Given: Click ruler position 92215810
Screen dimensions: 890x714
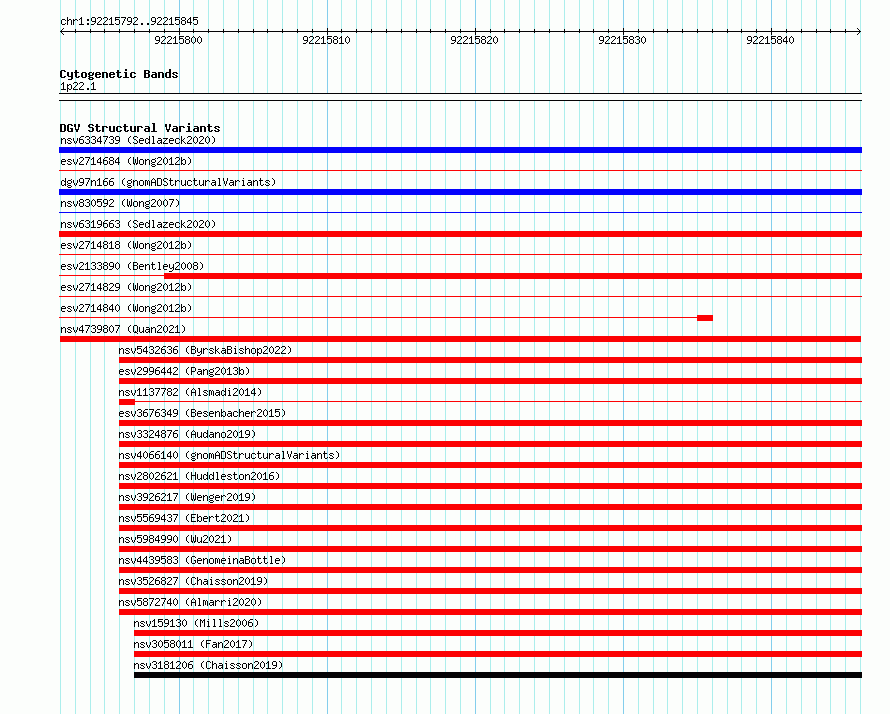Looking at the screenshot, I should 326,40.
